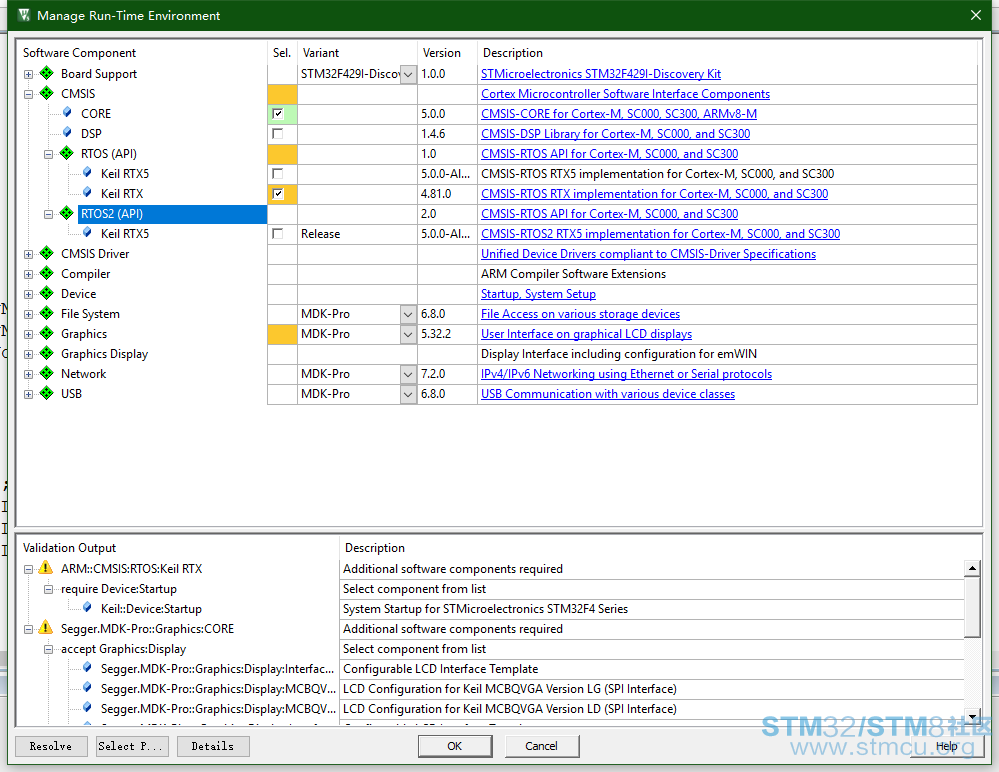
Task: Open the USB MDK-Pro variant dropdown
Action: [x=408, y=394]
